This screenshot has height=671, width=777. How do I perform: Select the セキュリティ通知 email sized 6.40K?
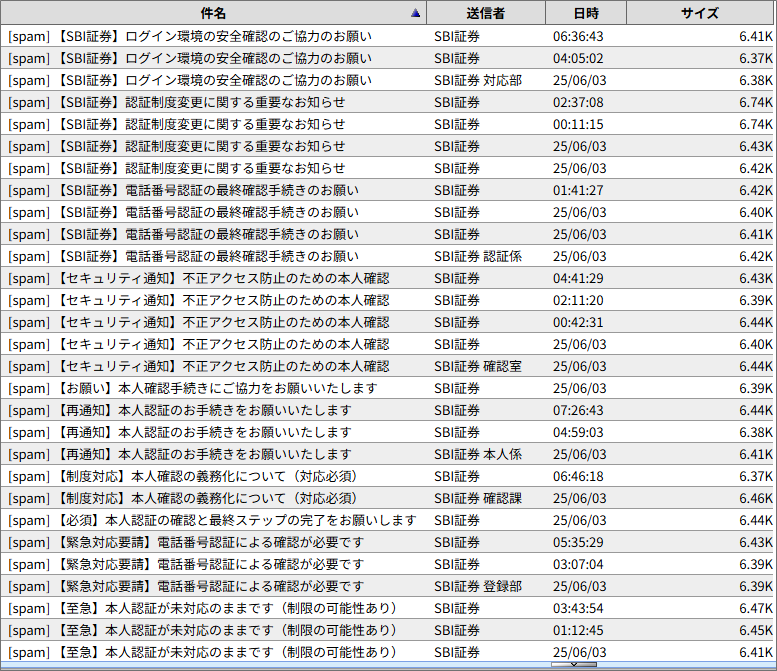pyautogui.click(x=387, y=344)
